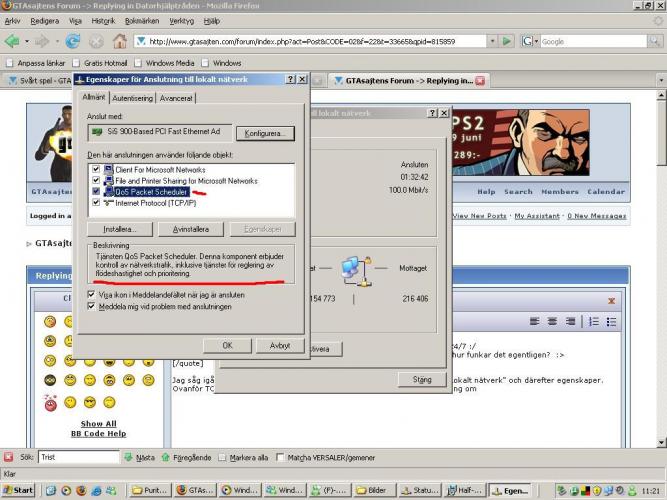Open the back button history dropdown arrow

(x=28, y=41)
